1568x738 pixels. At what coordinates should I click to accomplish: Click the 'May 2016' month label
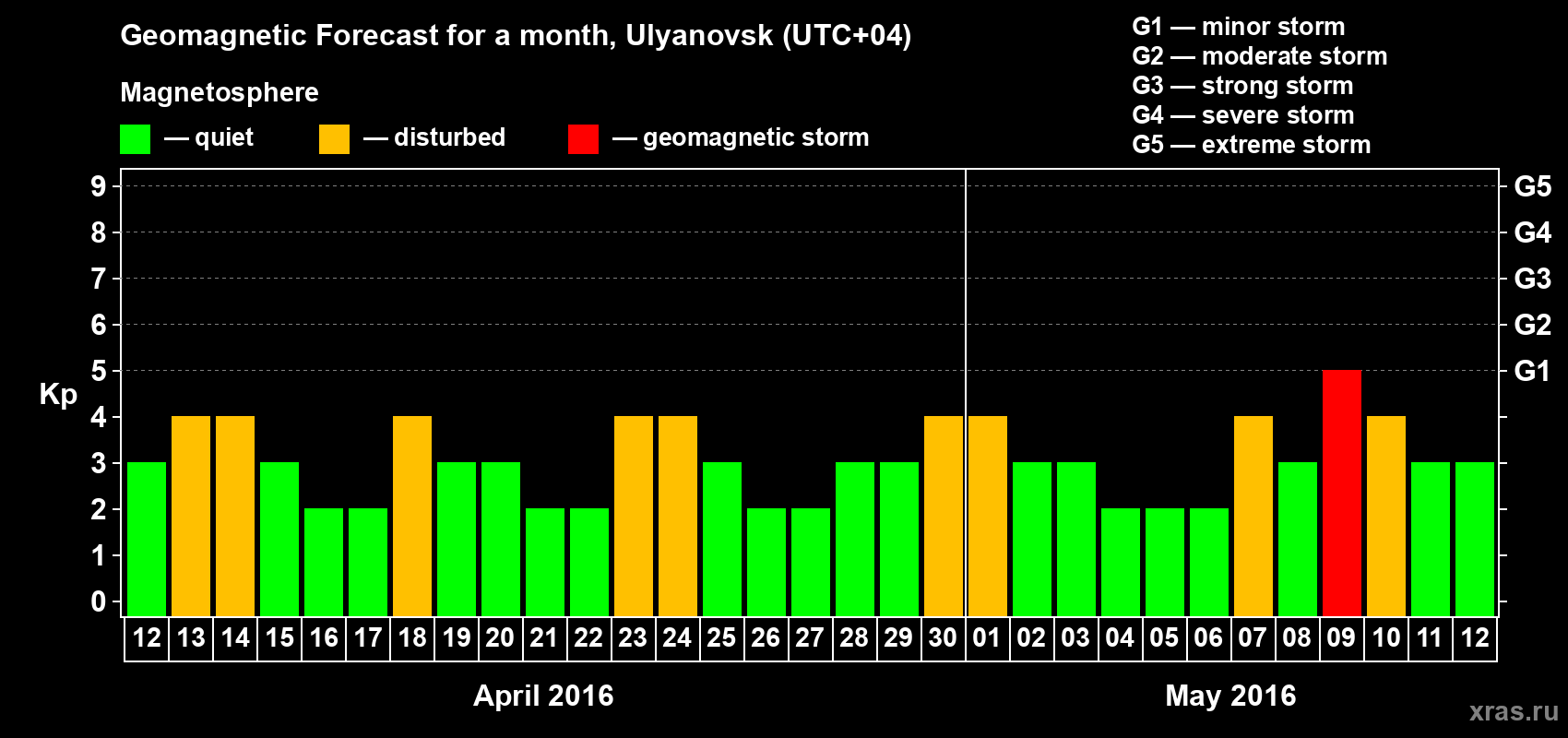pos(1230,696)
